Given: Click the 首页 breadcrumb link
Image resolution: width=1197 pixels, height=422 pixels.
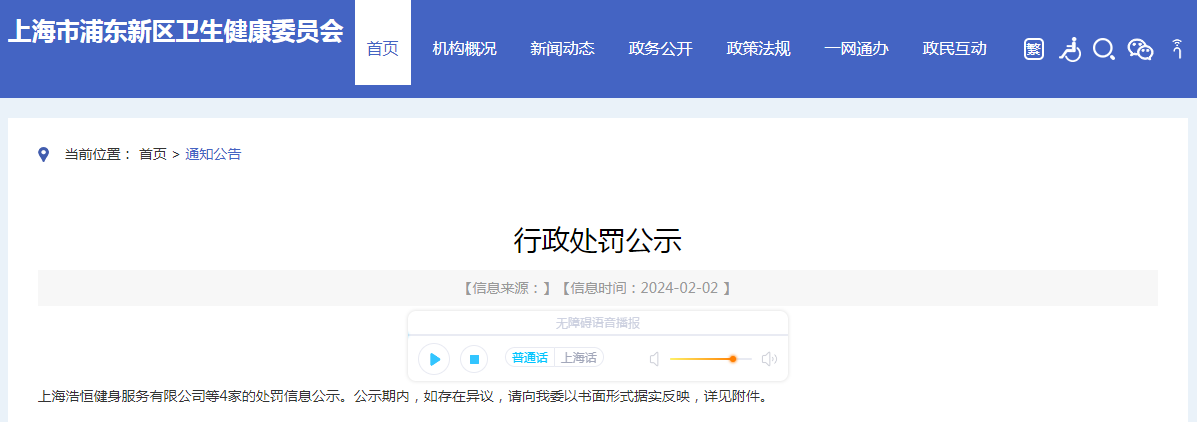Looking at the screenshot, I should tap(153, 154).
